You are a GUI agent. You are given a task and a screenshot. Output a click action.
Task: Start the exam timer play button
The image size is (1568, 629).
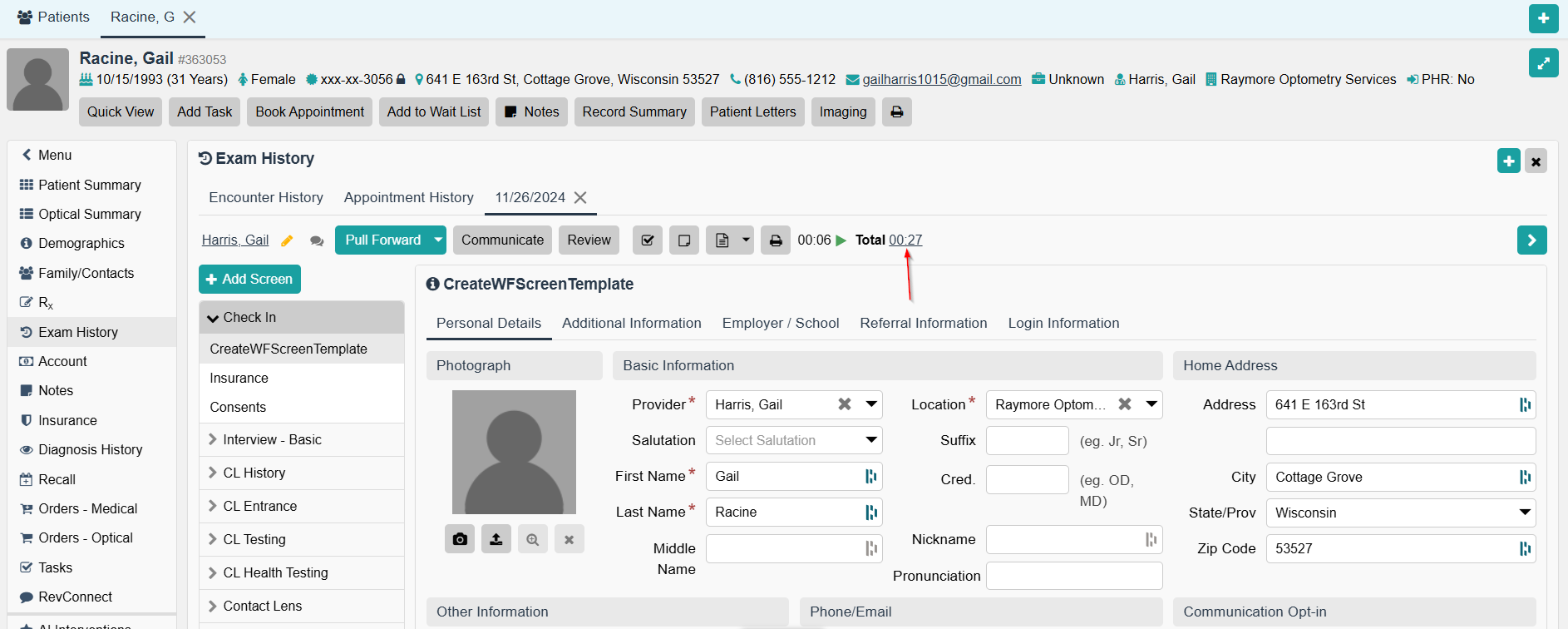pos(841,240)
